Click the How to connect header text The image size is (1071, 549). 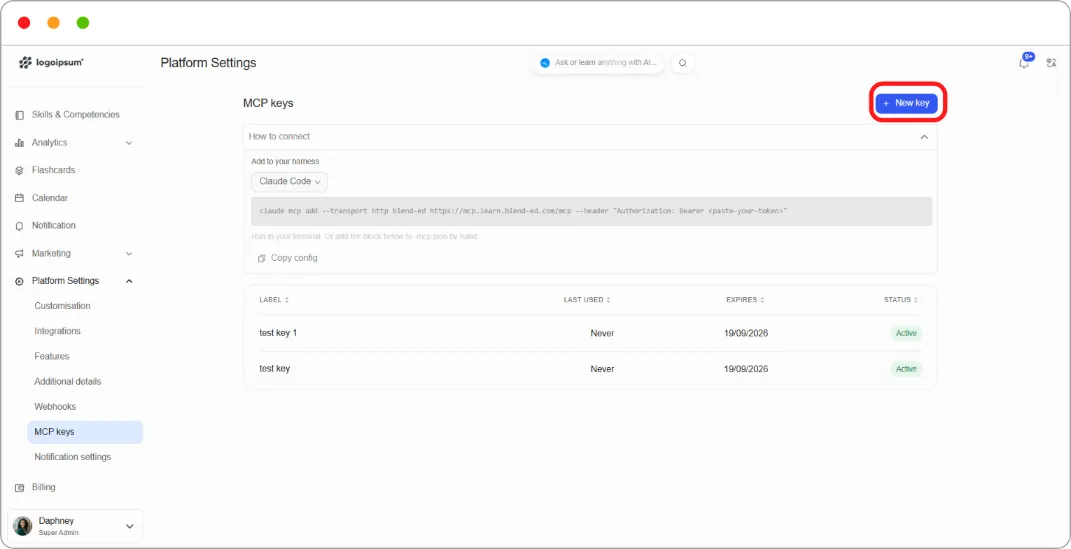[279, 137]
